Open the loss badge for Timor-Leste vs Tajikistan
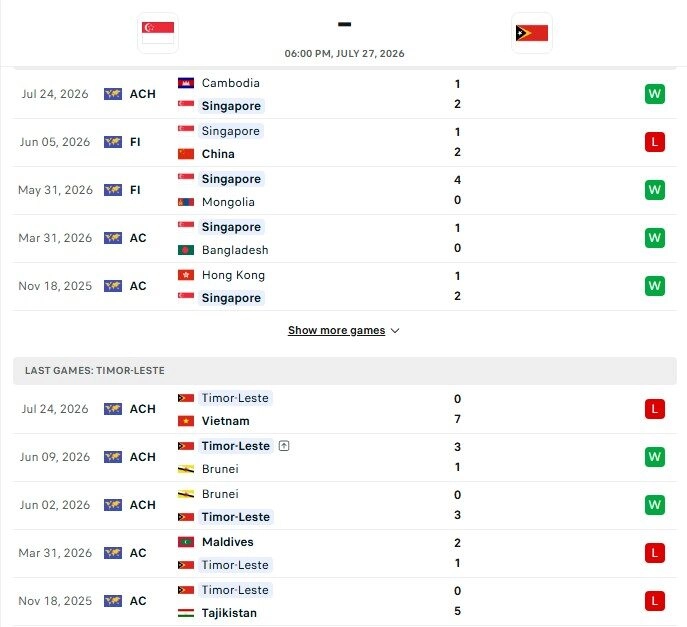Viewport: 687px width, 627px height. 655,601
